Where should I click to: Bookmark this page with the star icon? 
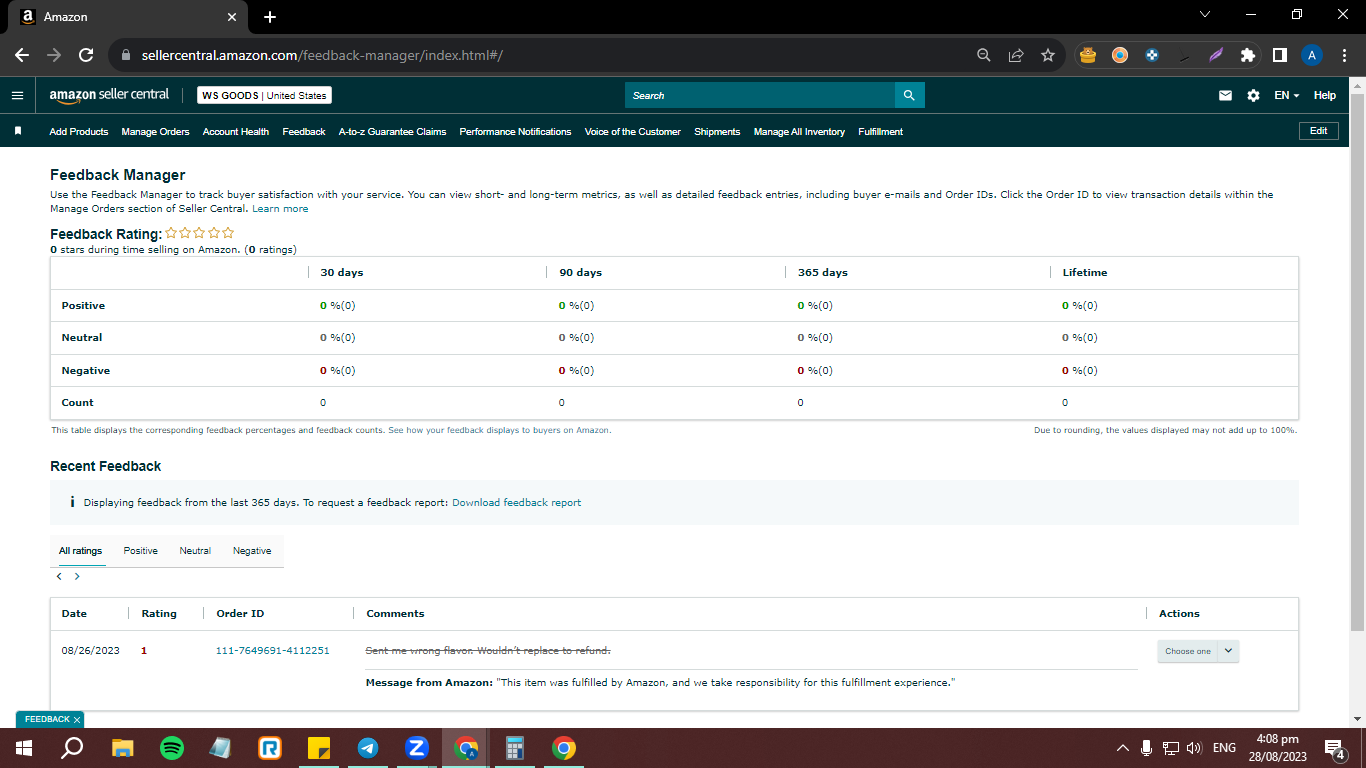[1047, 56]
